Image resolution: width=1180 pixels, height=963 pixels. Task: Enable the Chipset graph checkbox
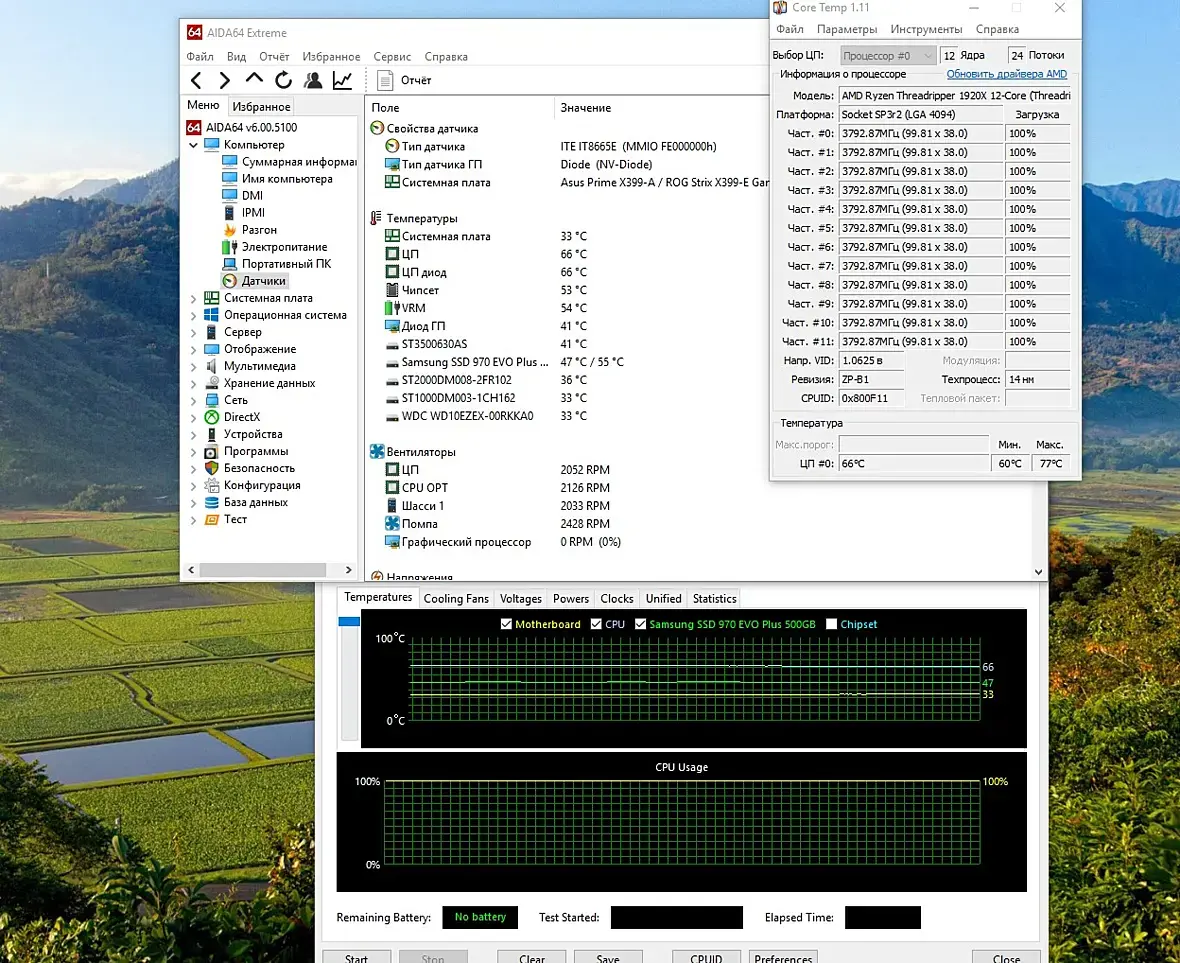pyautogui.click(x=831, y=624)
